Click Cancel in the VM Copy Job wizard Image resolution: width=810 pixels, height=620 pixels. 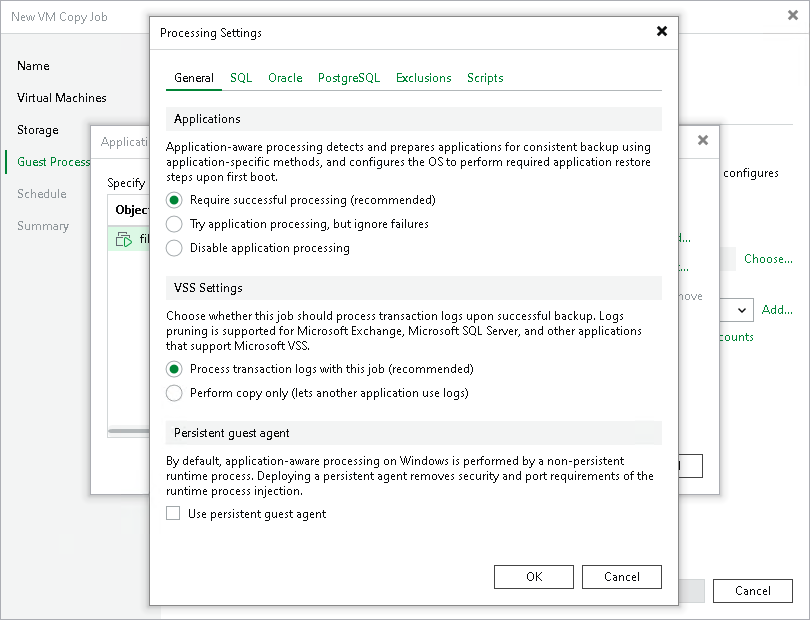click(753, 591)
